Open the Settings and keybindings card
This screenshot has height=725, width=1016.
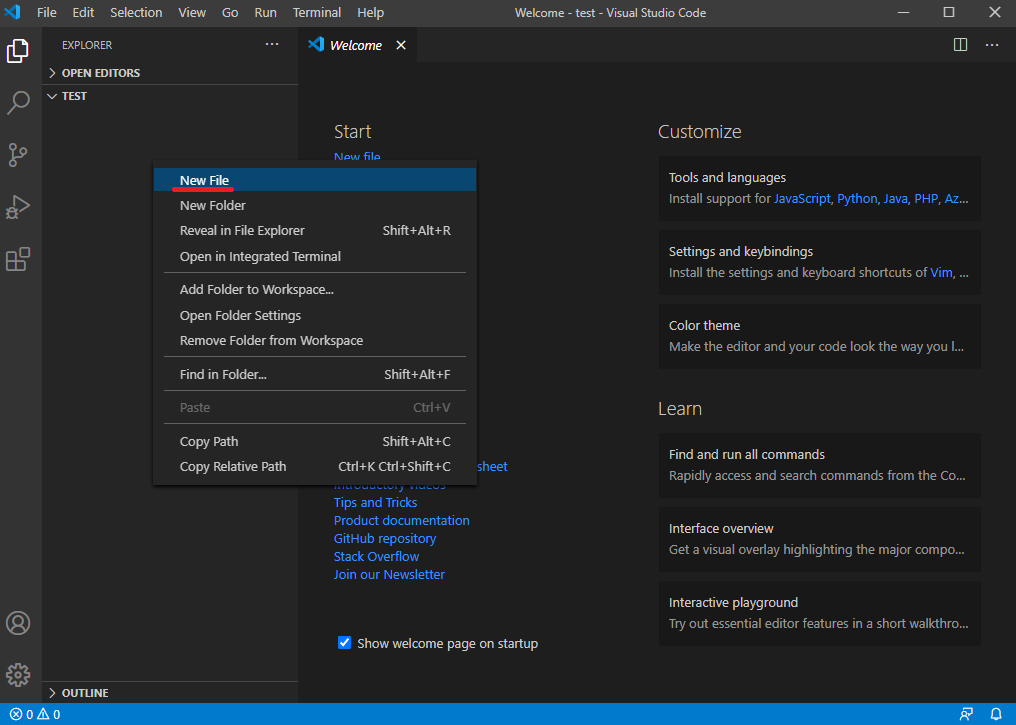[x=820, y=262]
